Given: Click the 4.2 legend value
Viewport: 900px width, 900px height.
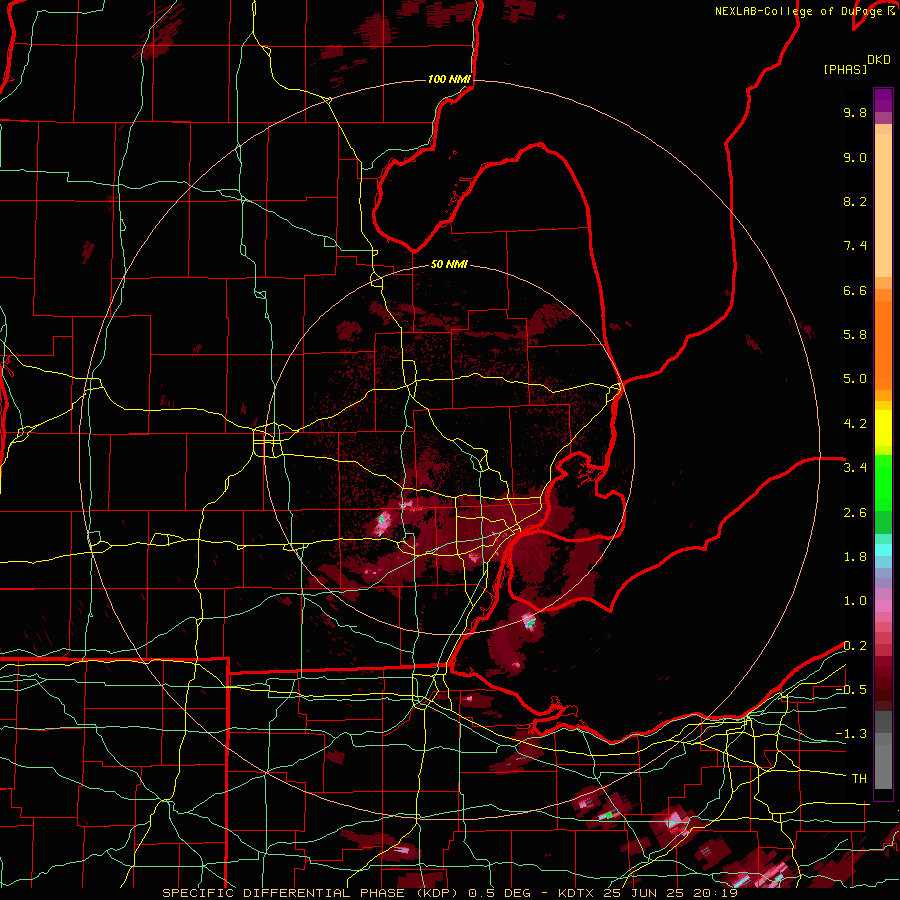Looking at the screenshot, I should tap(855, 424).
